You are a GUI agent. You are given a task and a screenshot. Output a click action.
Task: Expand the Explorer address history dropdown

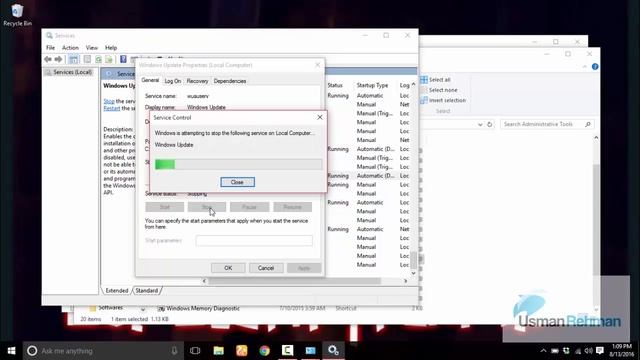point(480,124)
